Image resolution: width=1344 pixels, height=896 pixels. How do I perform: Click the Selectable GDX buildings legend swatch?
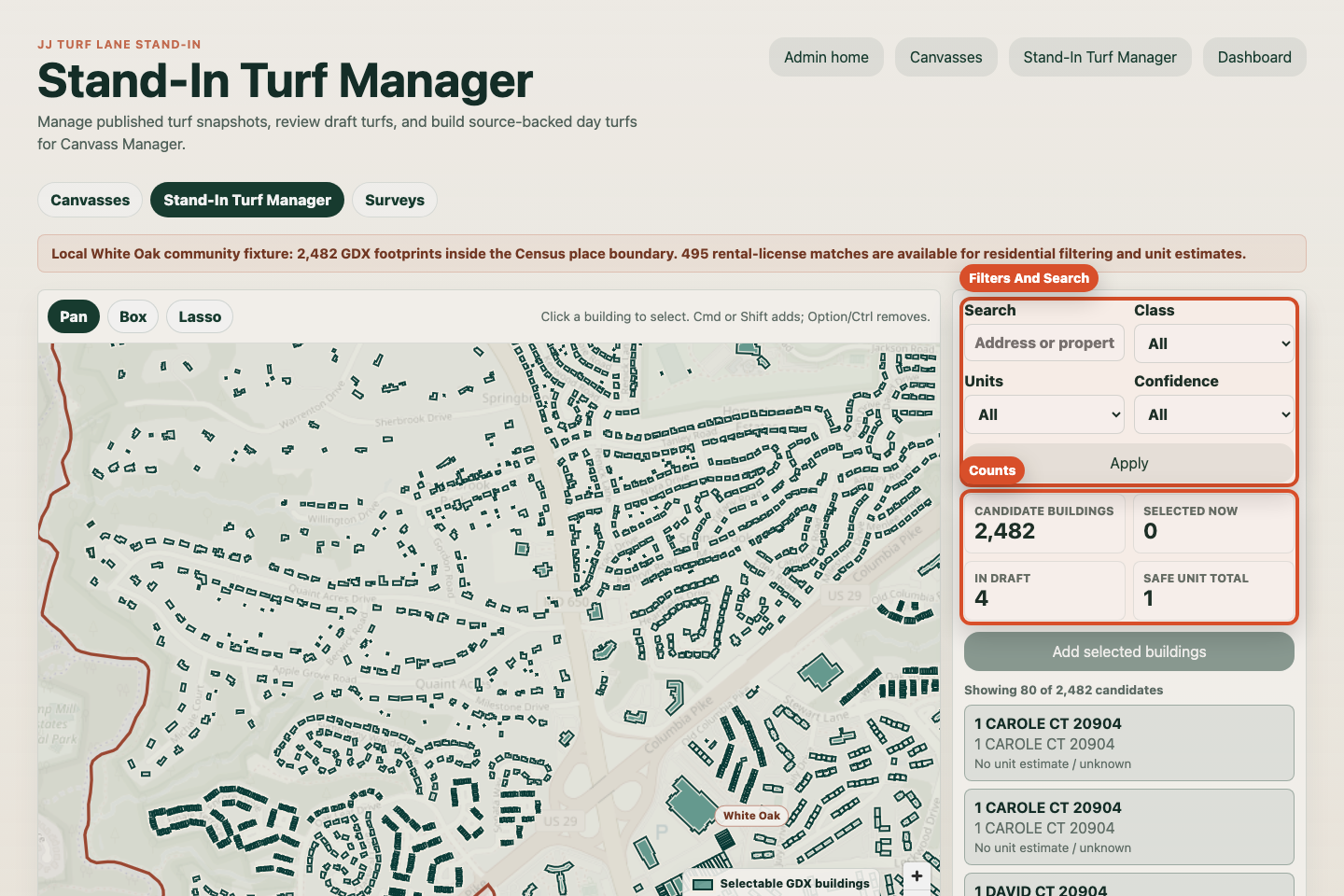[703, 884]
